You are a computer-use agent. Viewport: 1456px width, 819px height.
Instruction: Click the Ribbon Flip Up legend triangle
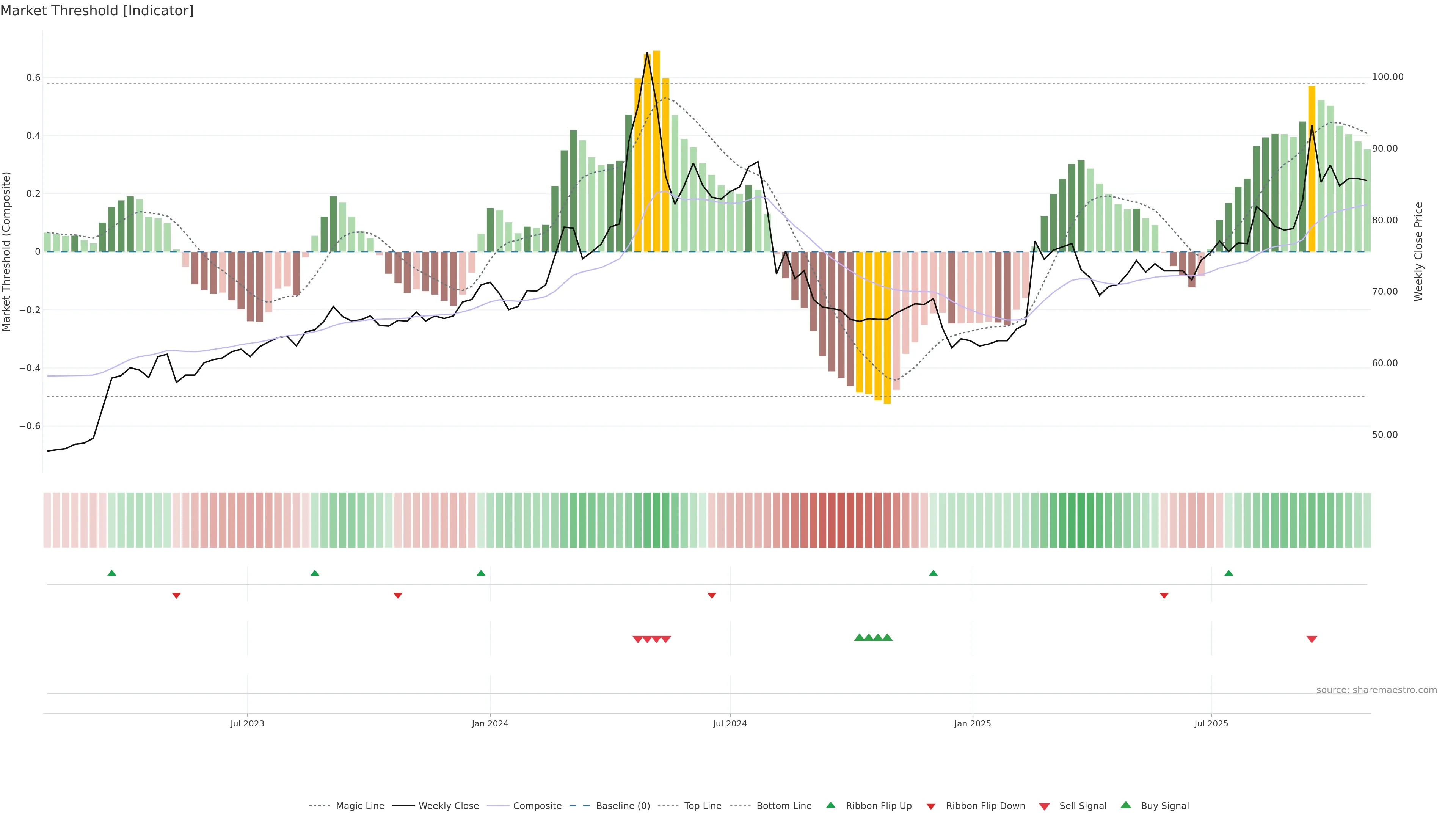tap(830, 805)
